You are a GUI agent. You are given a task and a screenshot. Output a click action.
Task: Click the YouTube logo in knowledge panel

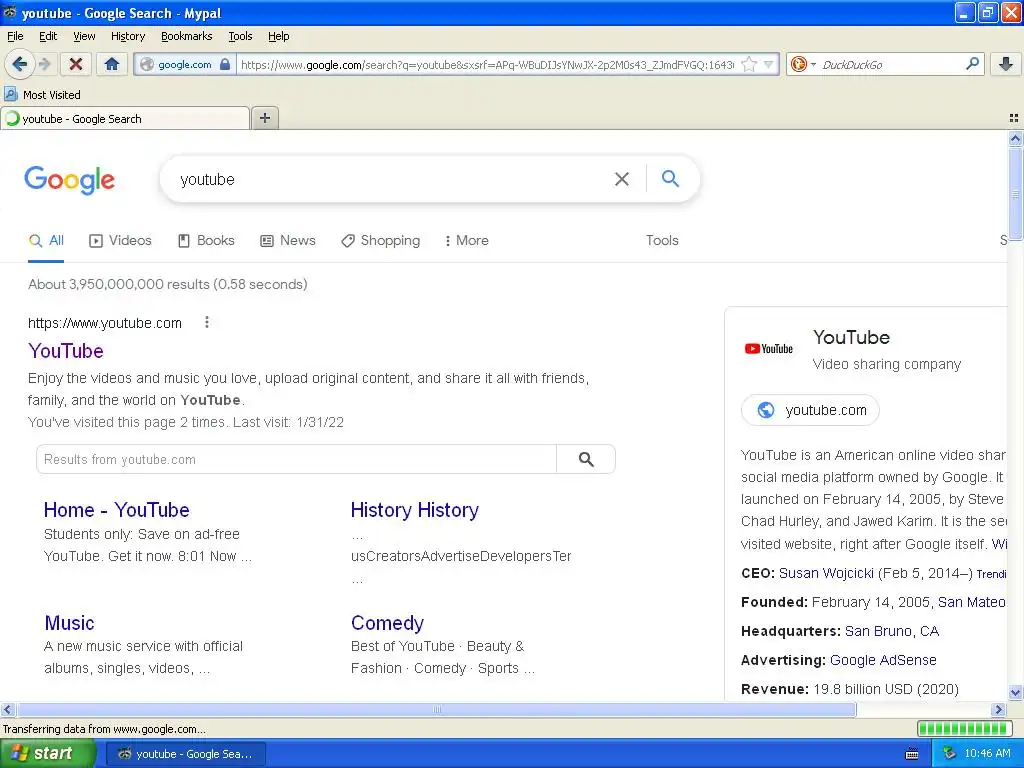point(769,349)
